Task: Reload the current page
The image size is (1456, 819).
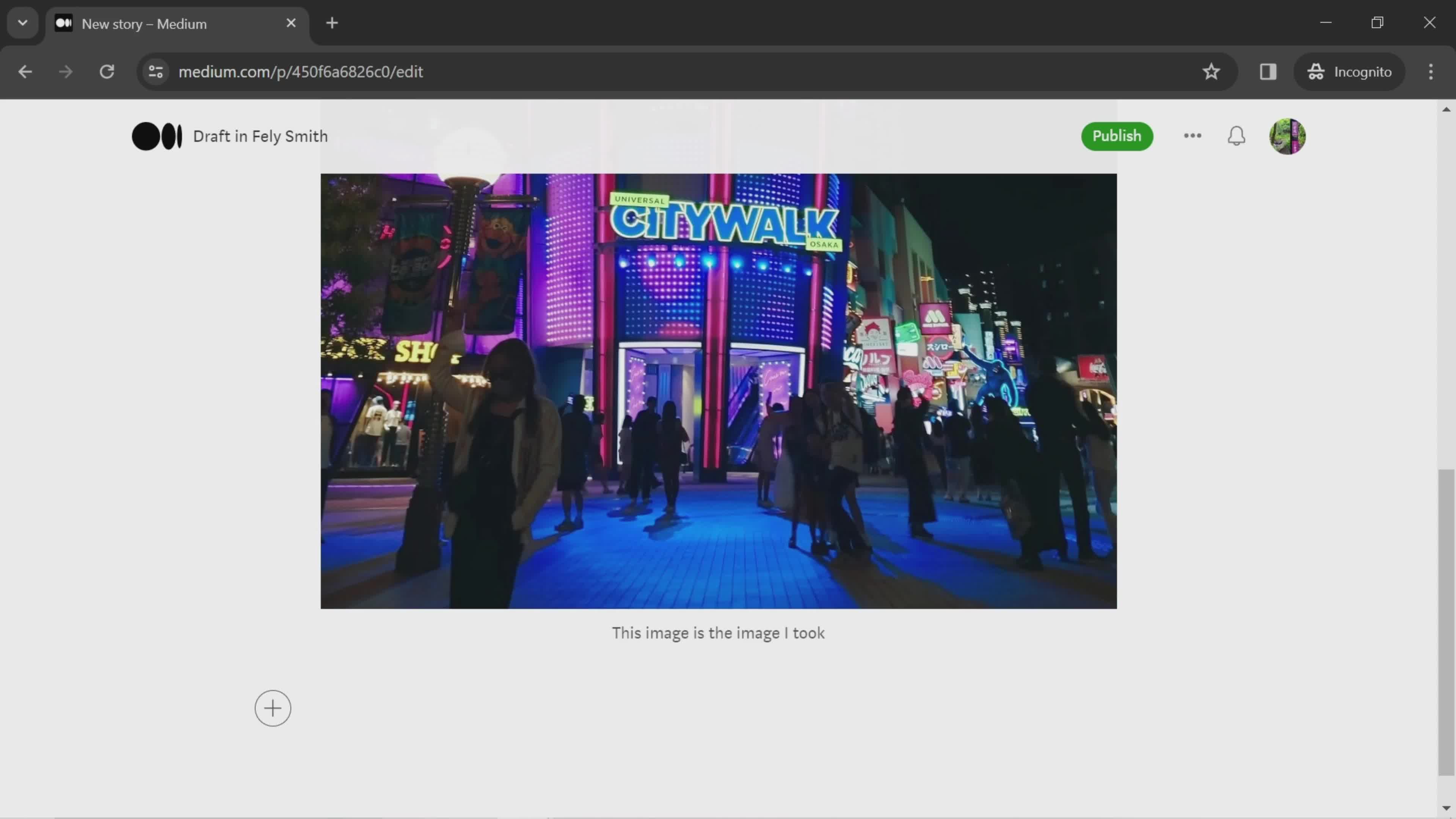Action: [107, 72]
